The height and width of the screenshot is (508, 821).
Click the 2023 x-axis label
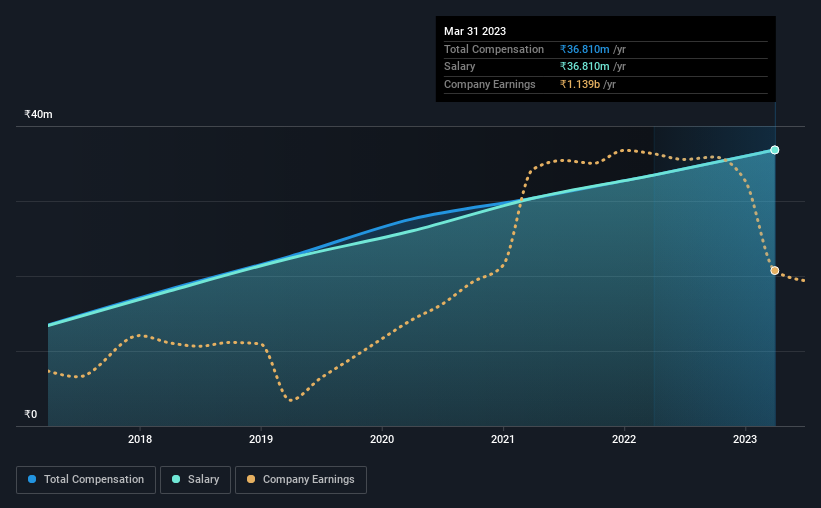(x=745, y=439)
